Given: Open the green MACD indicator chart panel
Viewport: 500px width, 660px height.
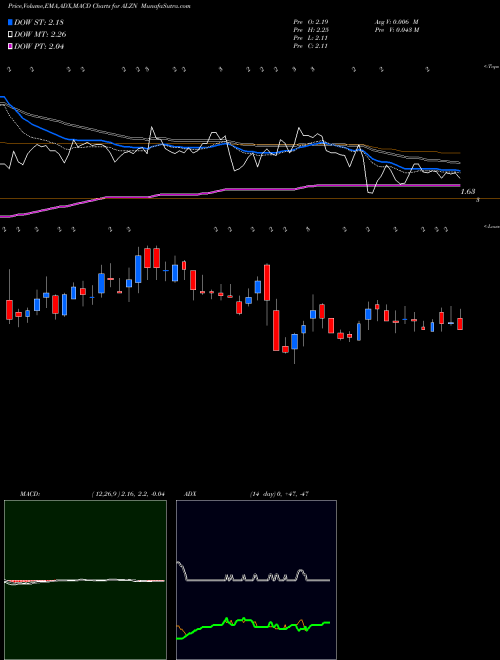Looking at the screenshot, I should click(85, 580).
